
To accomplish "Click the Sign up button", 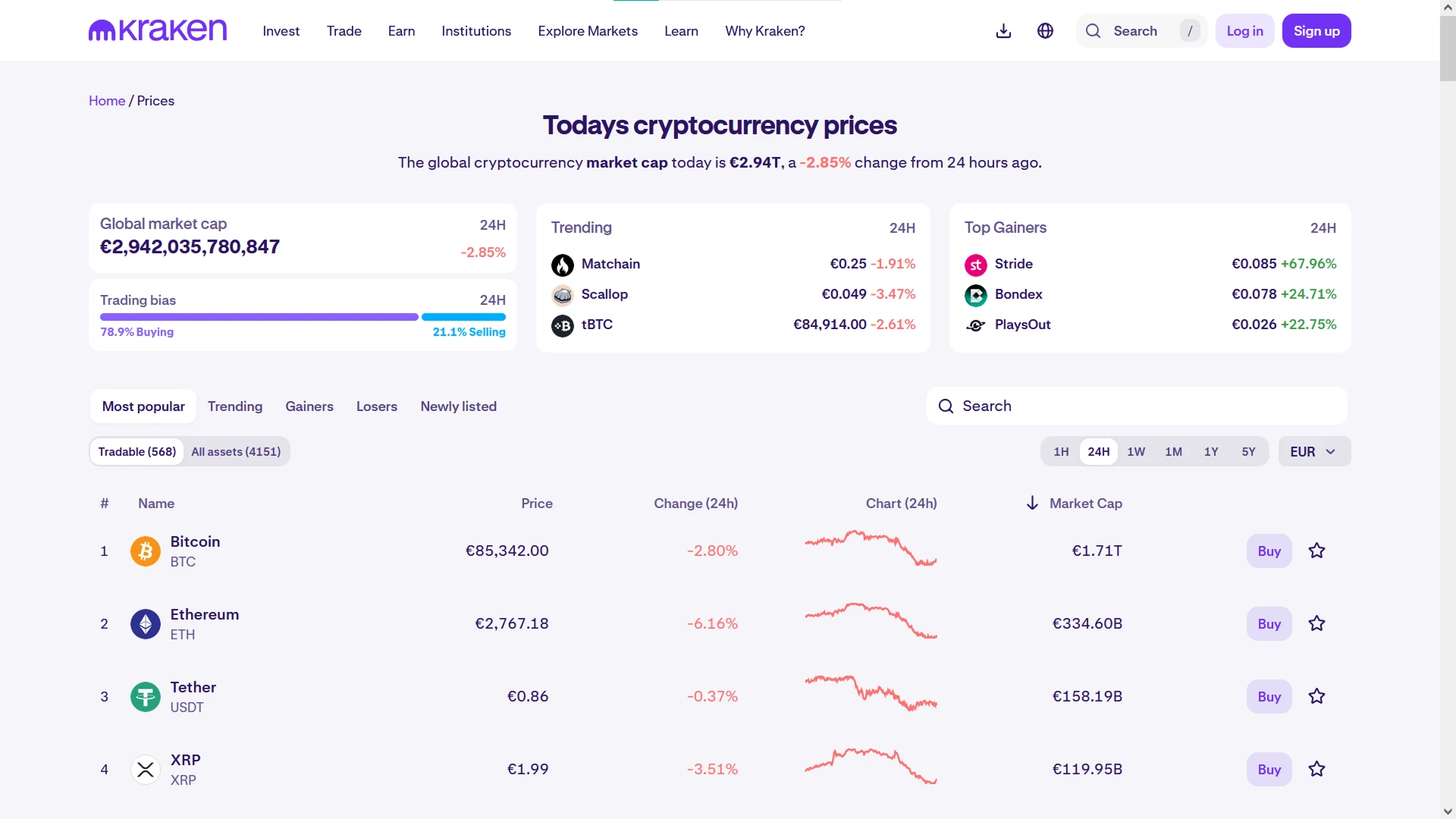I will coord(1316,31).
